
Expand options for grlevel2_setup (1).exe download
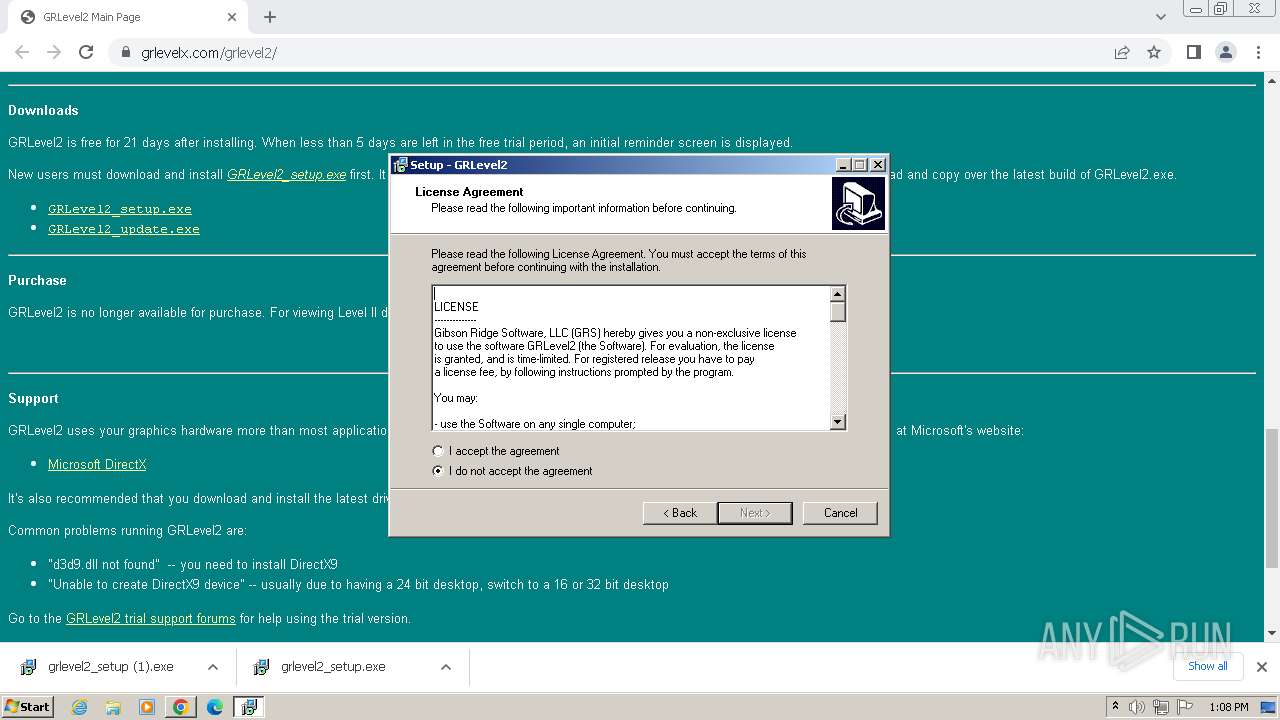[x=213, y=667]
